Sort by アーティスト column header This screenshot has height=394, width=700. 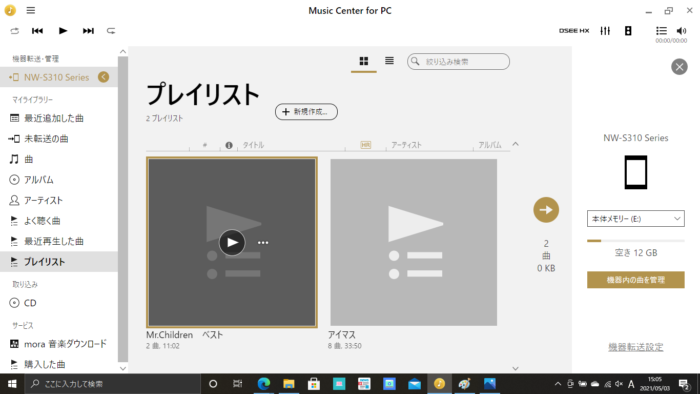coord(406,145)
